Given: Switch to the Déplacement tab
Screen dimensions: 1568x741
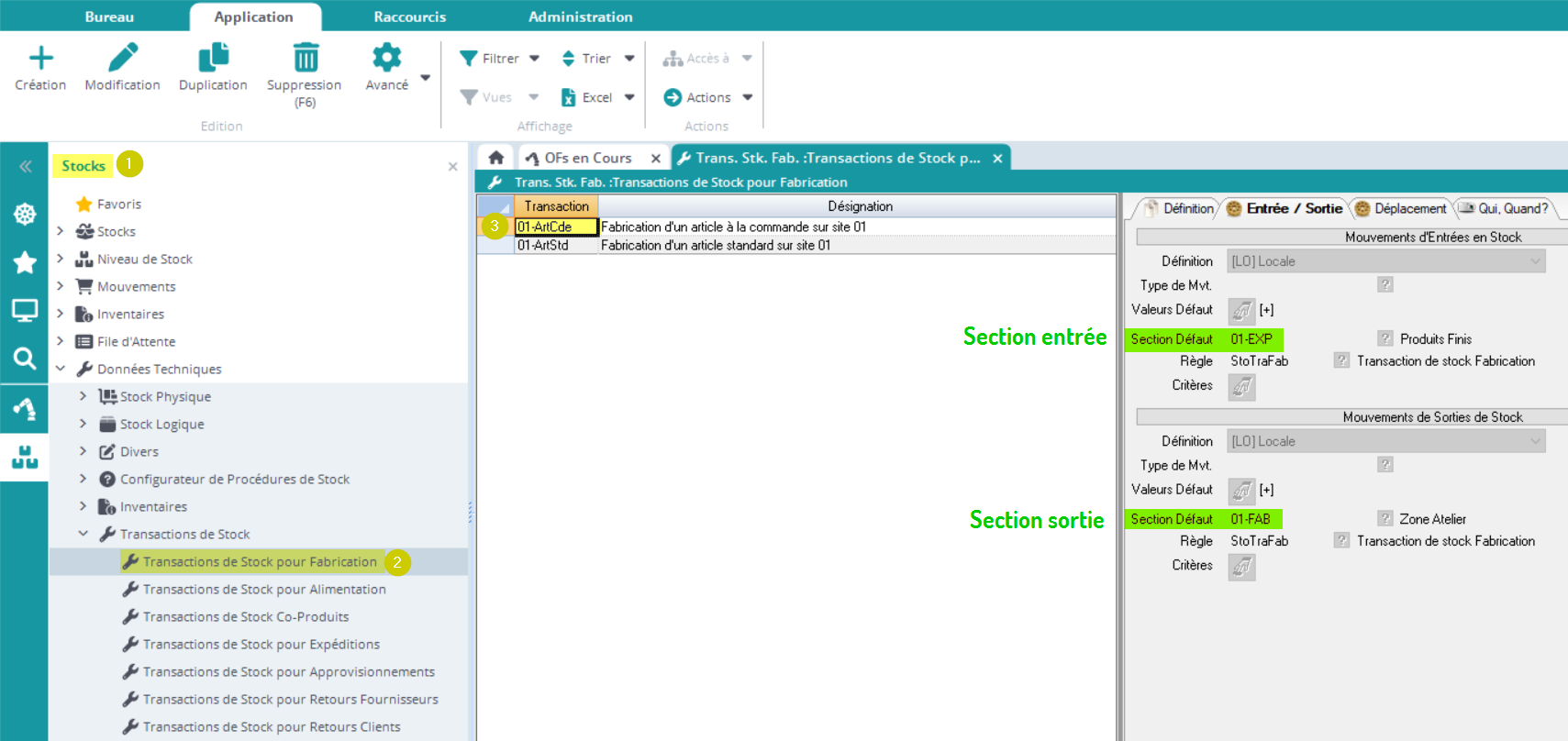Looking at the screenshot, I should [1401, 209].
